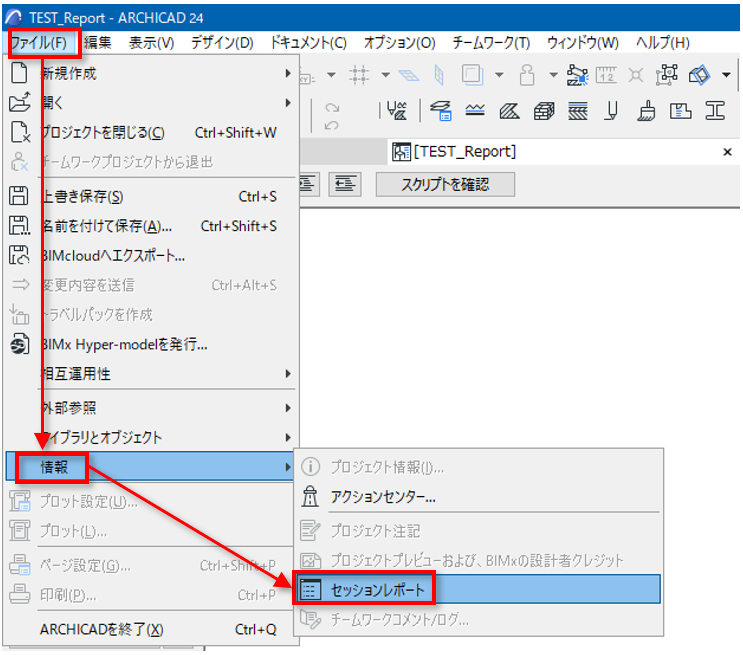Choose ARCHICADを終了(X)
Image resolution: width=743 pixels, height=655 pixels.
click(x=151, y=629)
